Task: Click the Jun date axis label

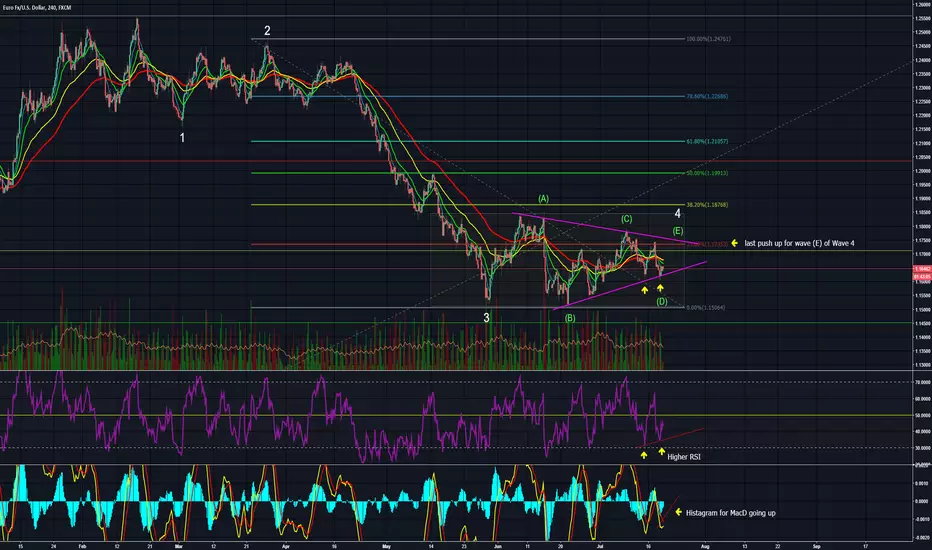Action: pyautogui.click(x=498, y=546)
